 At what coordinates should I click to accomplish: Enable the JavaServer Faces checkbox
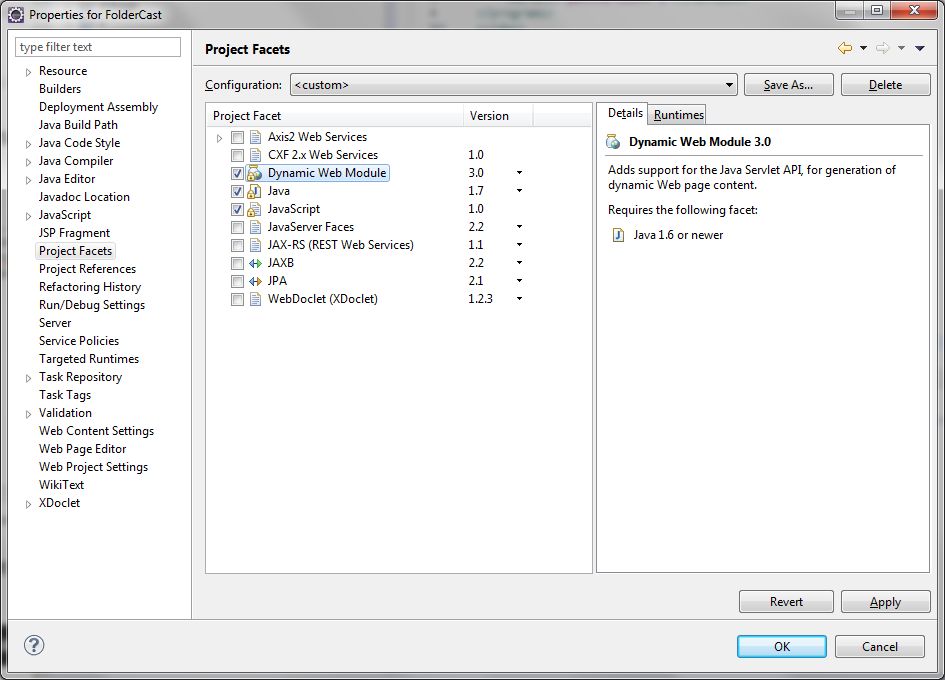point(237,228)
